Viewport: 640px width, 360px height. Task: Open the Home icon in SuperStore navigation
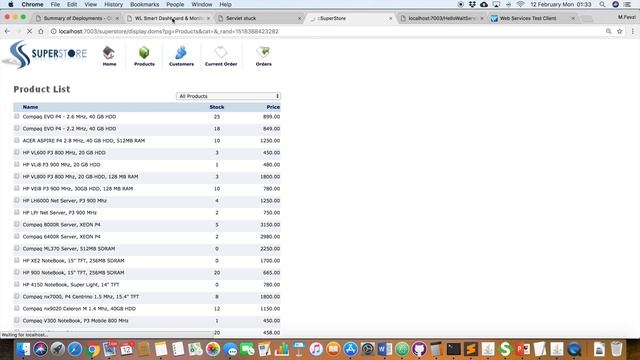[109, 53]
